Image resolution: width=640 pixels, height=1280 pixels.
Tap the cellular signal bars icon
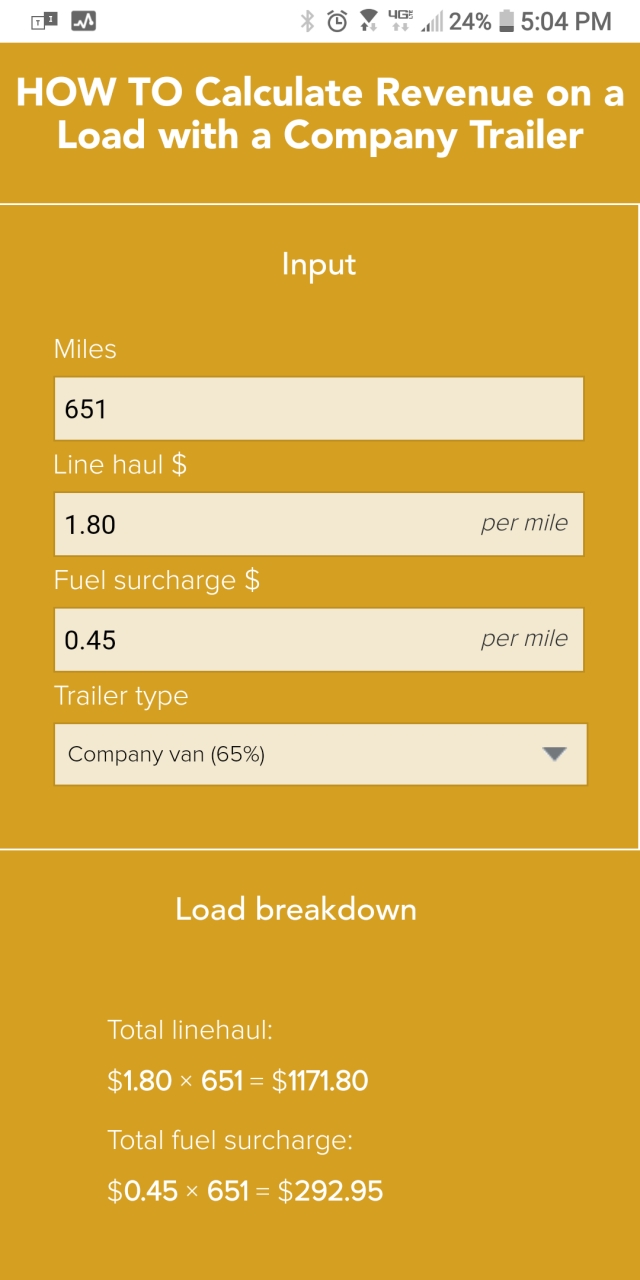(432, 21)
